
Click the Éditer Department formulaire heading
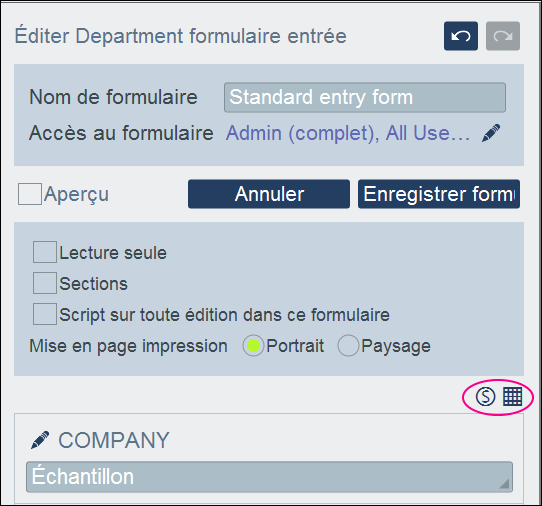tap(180, 36)
